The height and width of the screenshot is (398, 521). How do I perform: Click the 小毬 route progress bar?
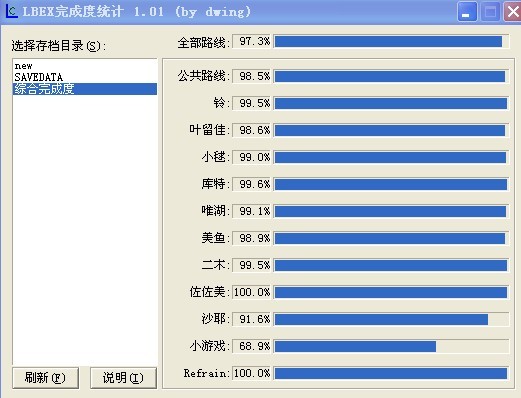[x=391, y=157]
